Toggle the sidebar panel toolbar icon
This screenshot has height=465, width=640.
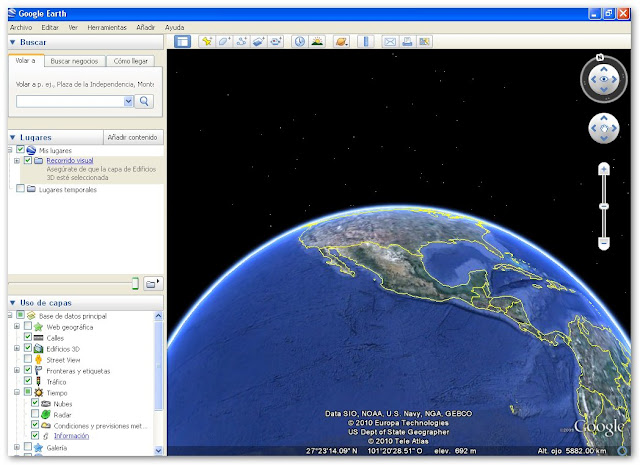coord(182,42)
